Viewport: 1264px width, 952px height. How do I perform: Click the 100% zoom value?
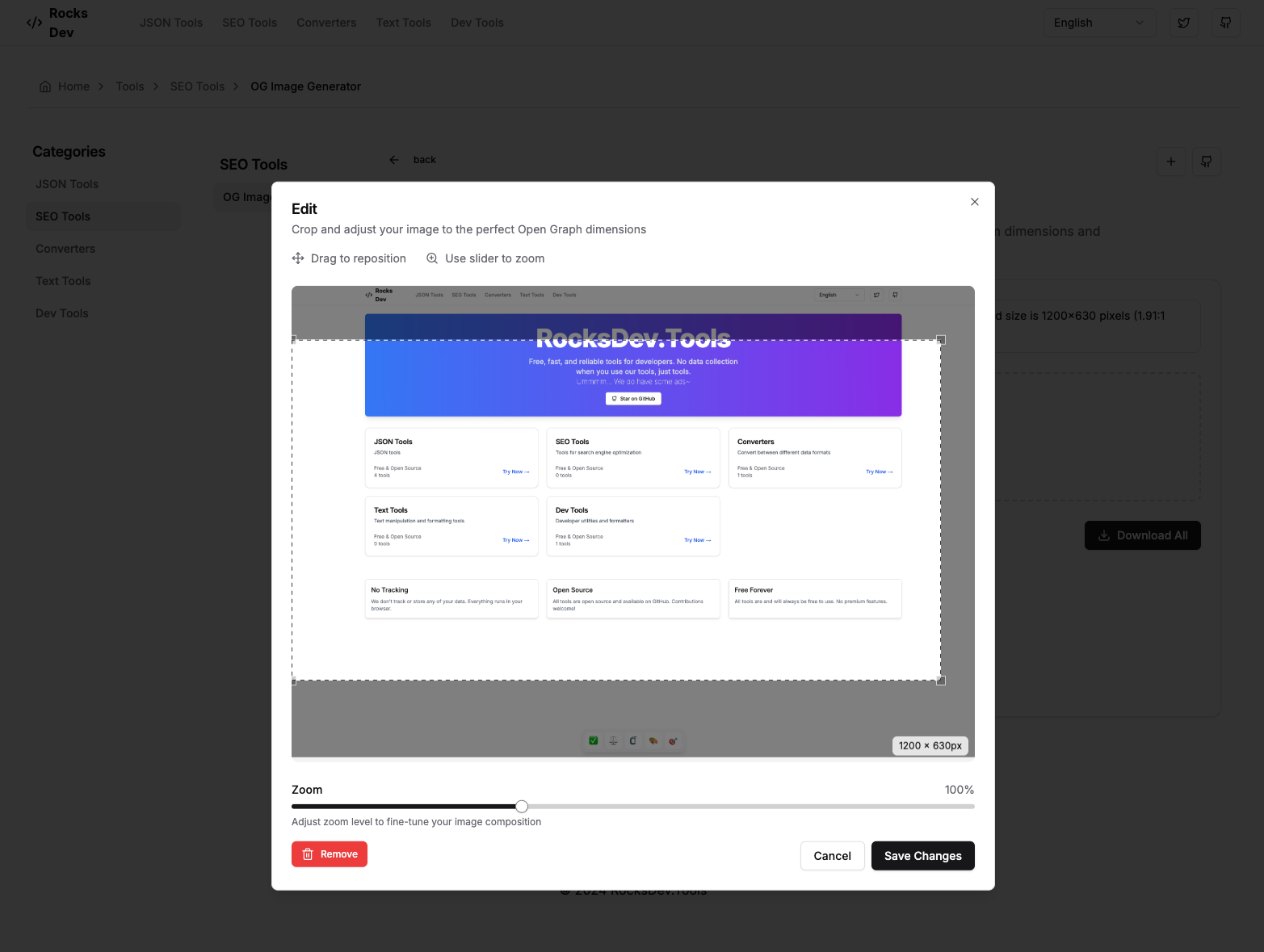[x=960, y=790]
